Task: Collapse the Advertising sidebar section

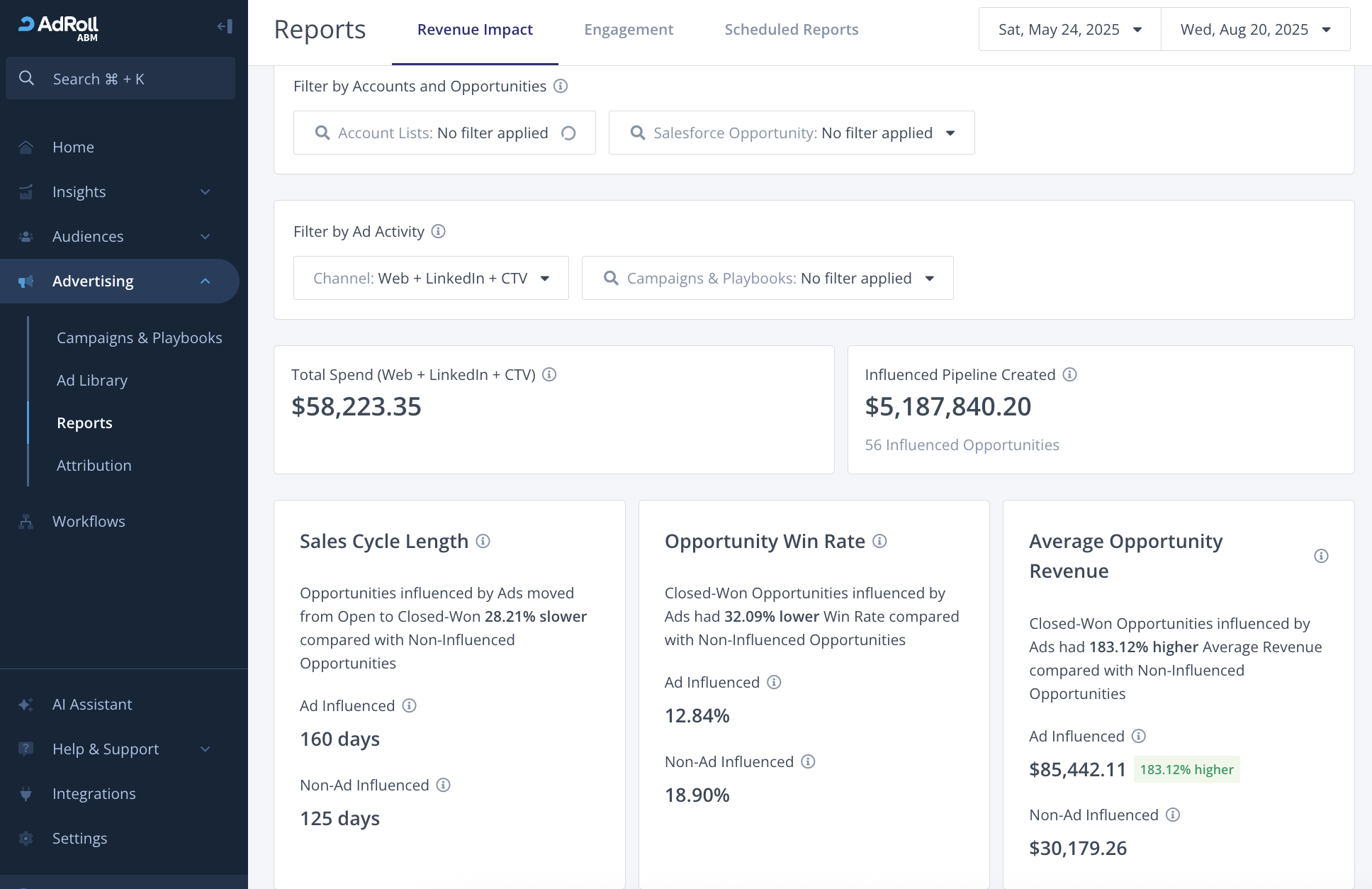Action: 205,281
